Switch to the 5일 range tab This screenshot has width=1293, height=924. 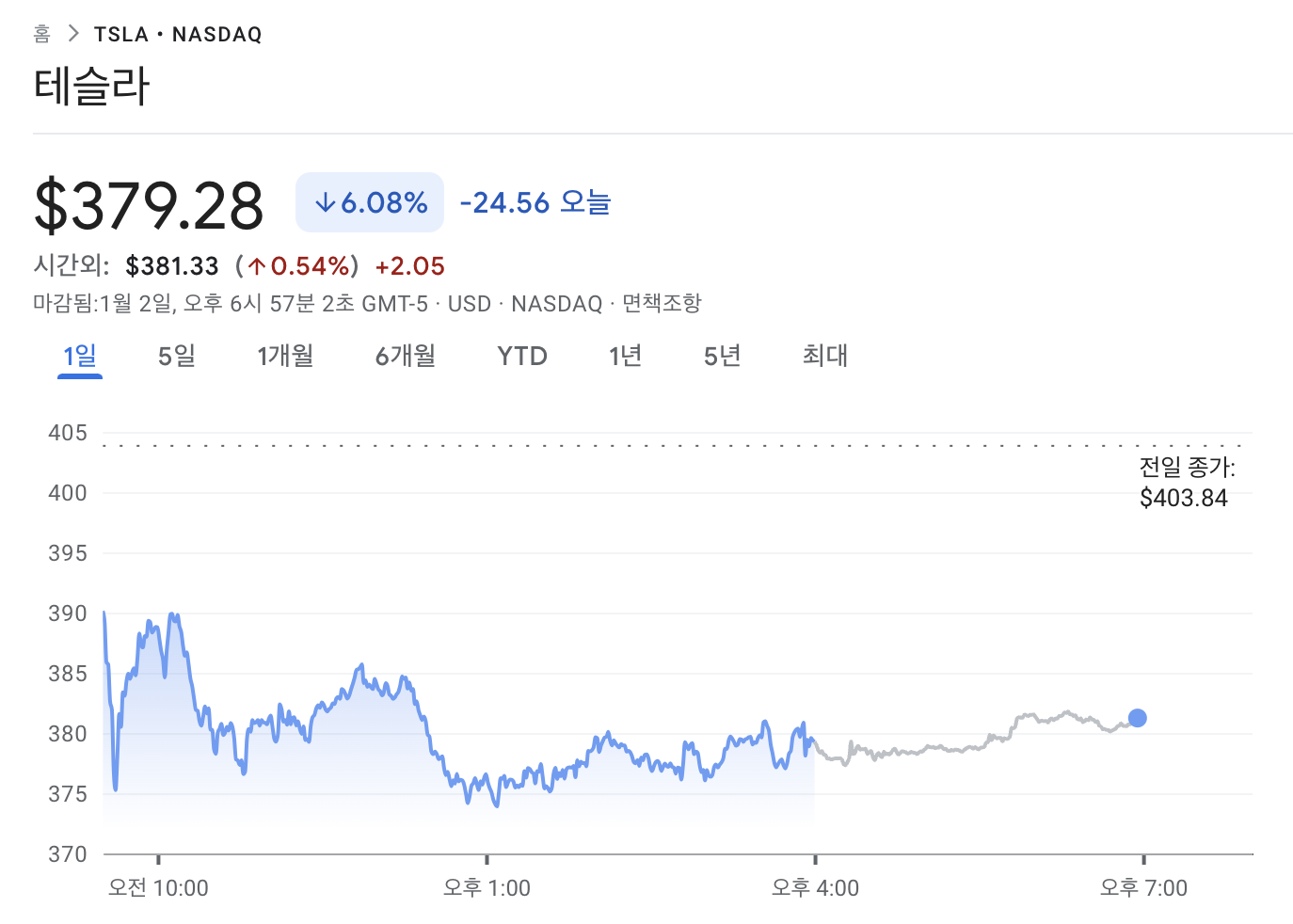point(177,356)
